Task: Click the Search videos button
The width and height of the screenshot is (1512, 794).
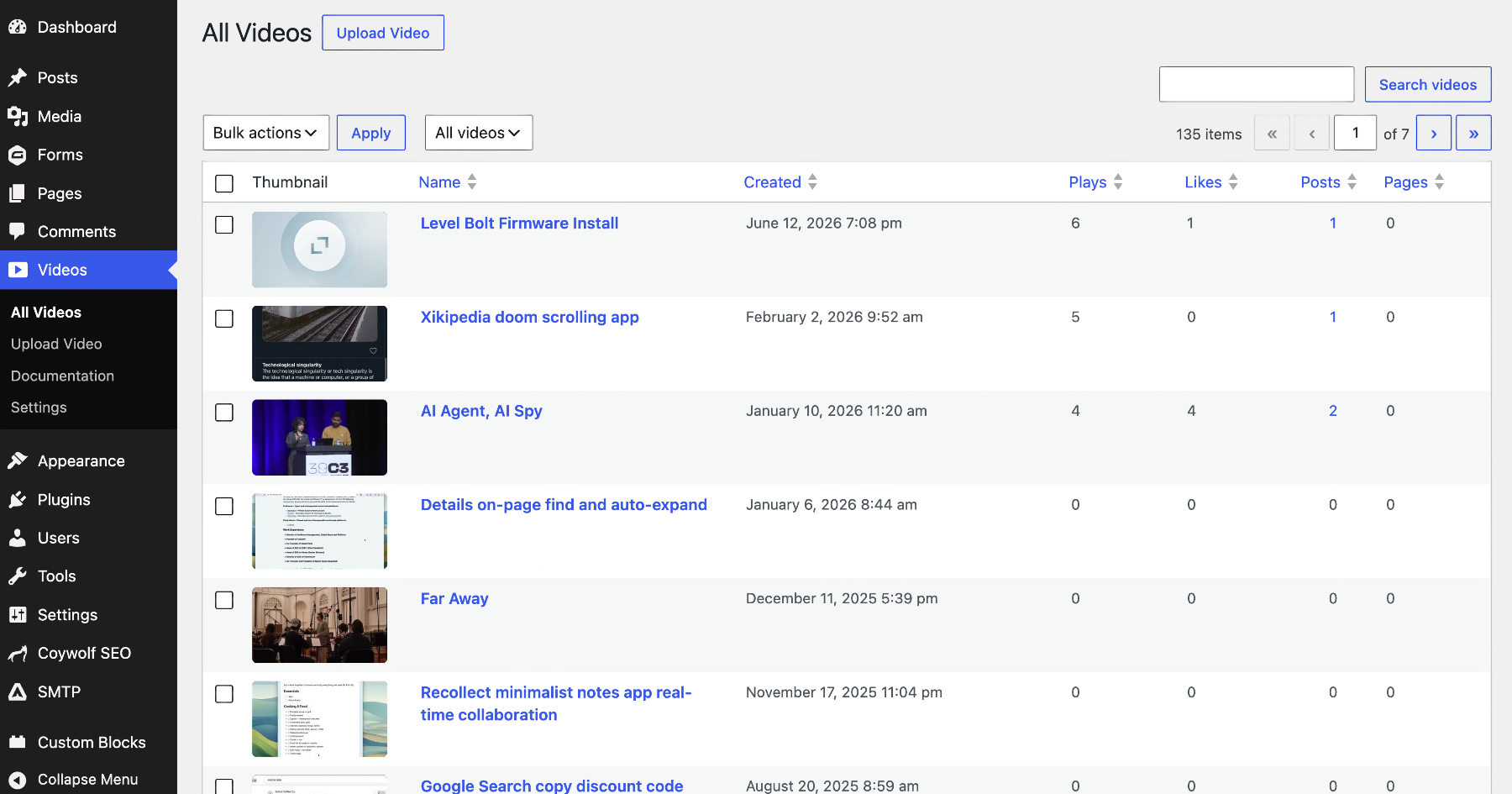Action: click(x=1428, y=84)
